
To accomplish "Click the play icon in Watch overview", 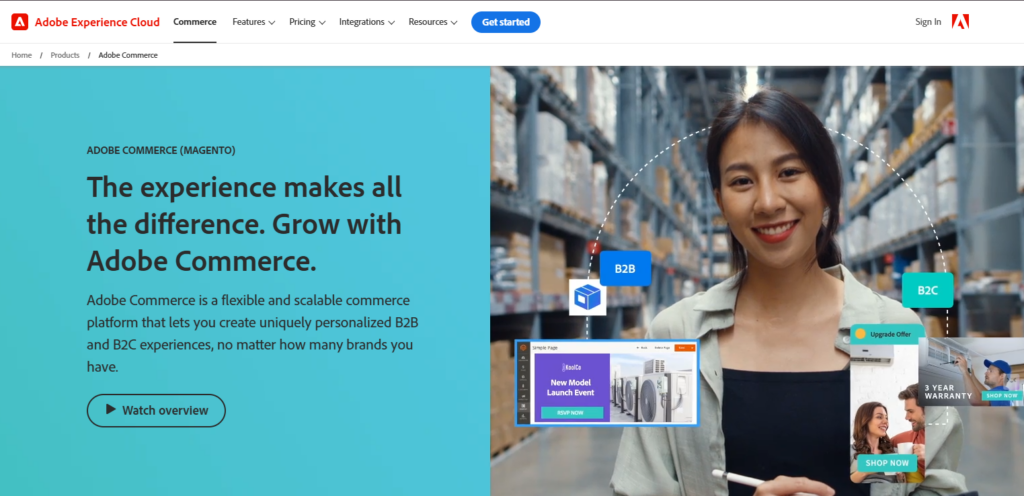I will pyautogui.click(x=111, y=410).
